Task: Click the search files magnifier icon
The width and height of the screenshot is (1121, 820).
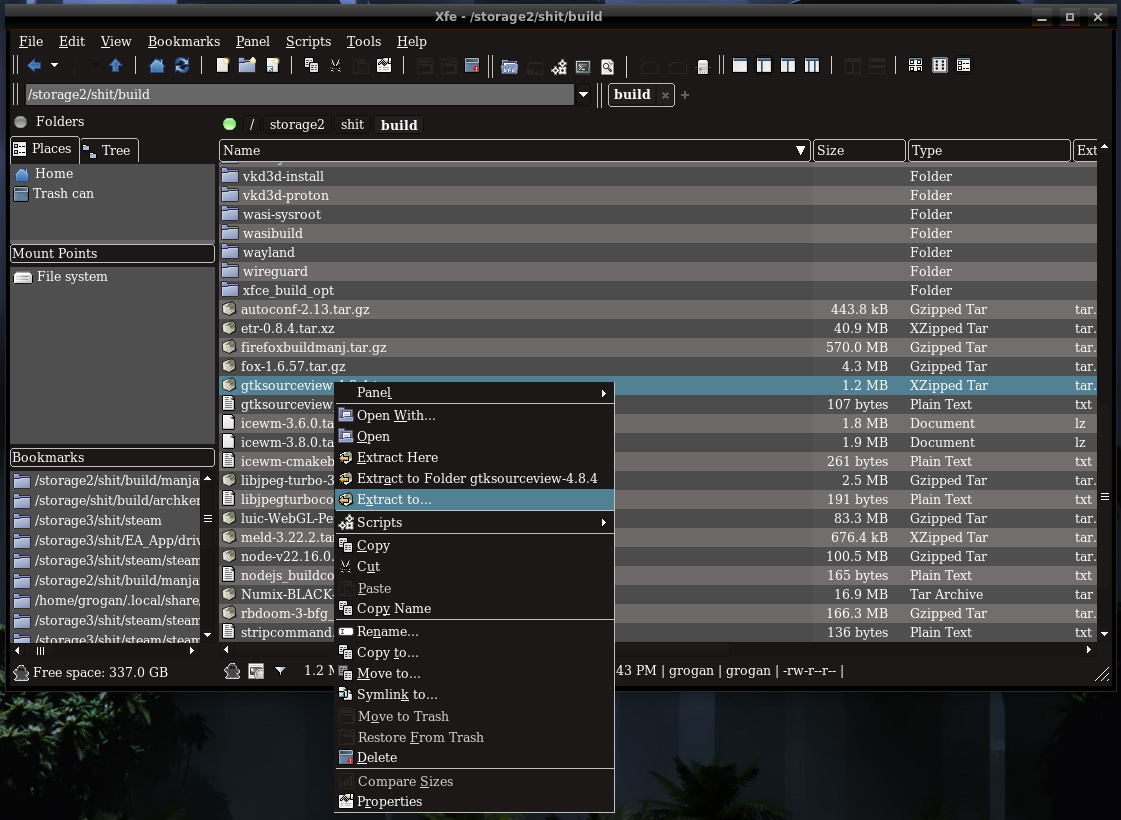Action: (608, 66)
